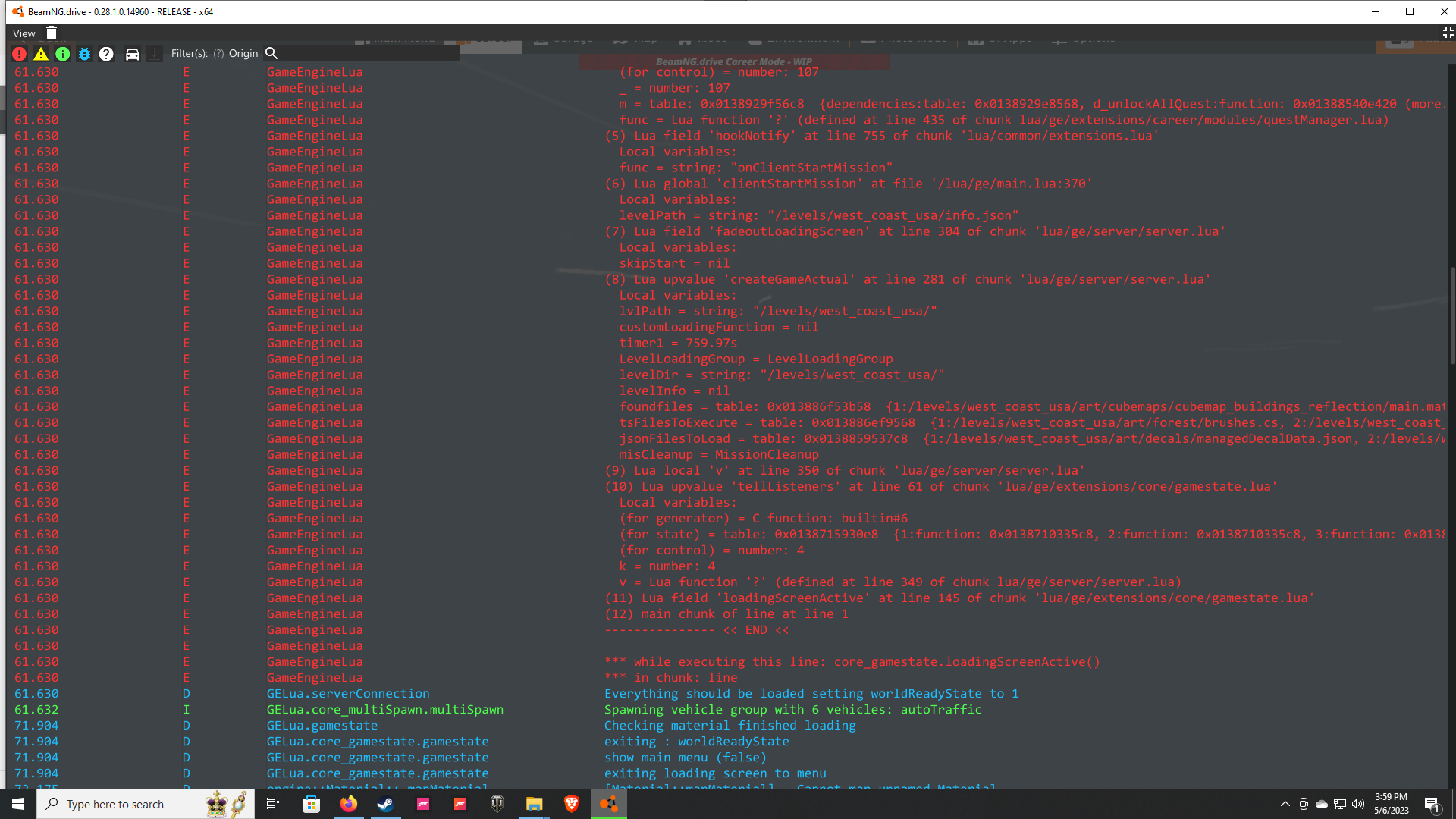1456x819 pixels.
Task: Switch to Steam in taskbar
Action: tap(385, 804)
